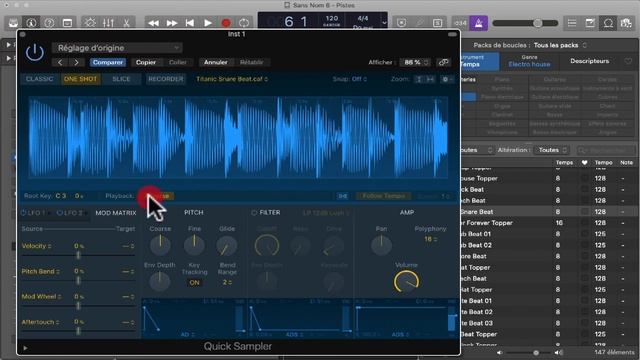Click the Annuler button

click(x=216, y=62)
